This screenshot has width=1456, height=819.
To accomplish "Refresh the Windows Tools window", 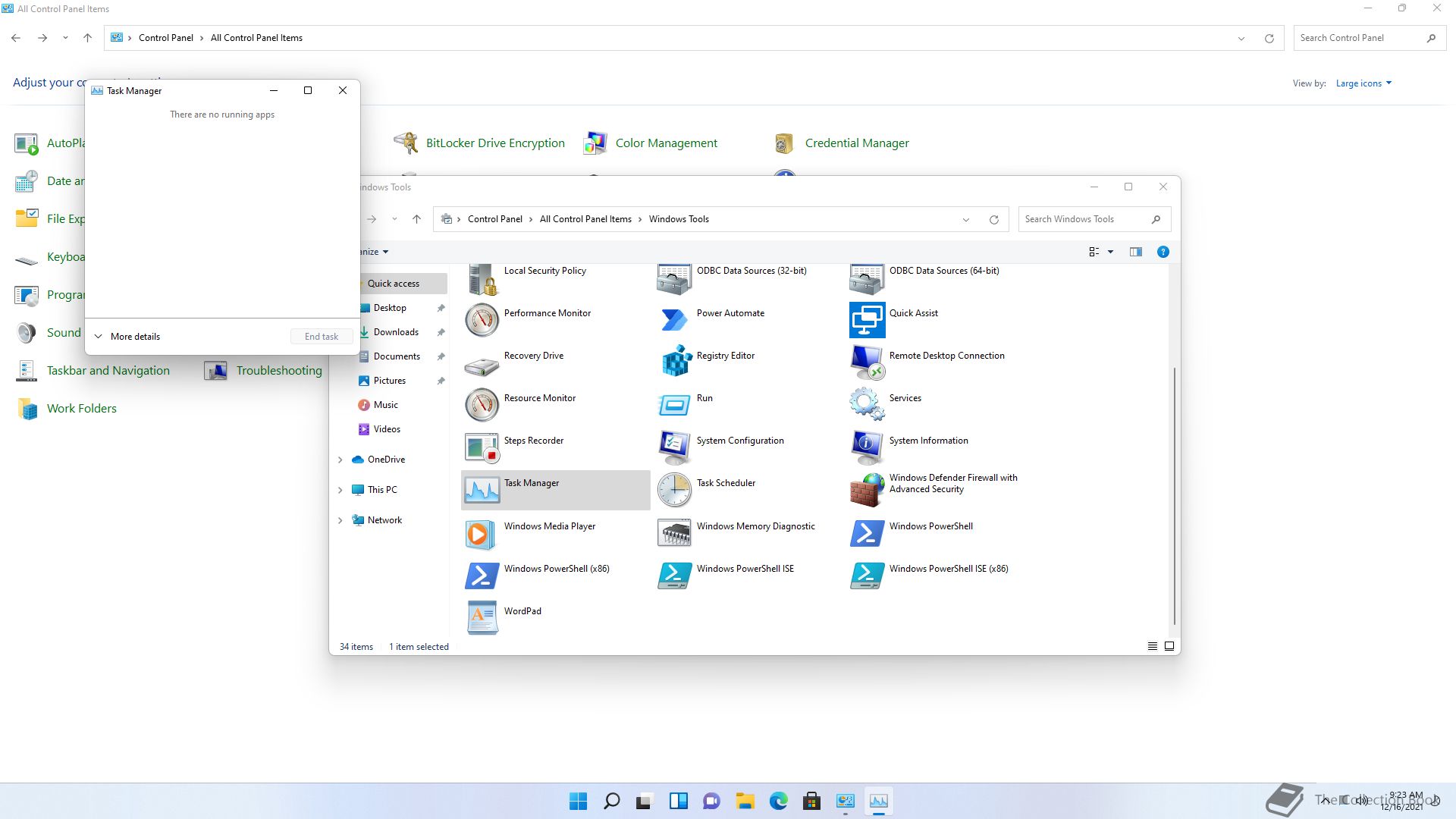I will coord(993,220).
